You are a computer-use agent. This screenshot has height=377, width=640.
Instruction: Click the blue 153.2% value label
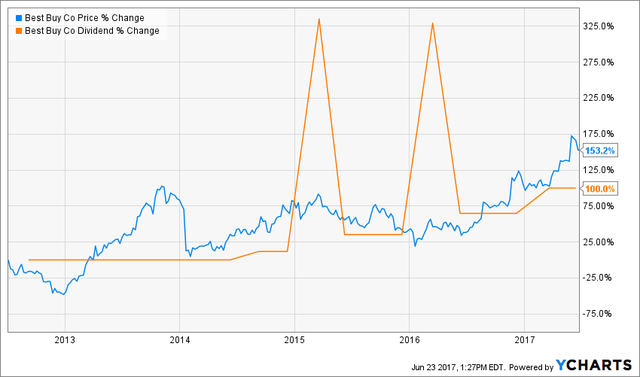pos(600,151)
